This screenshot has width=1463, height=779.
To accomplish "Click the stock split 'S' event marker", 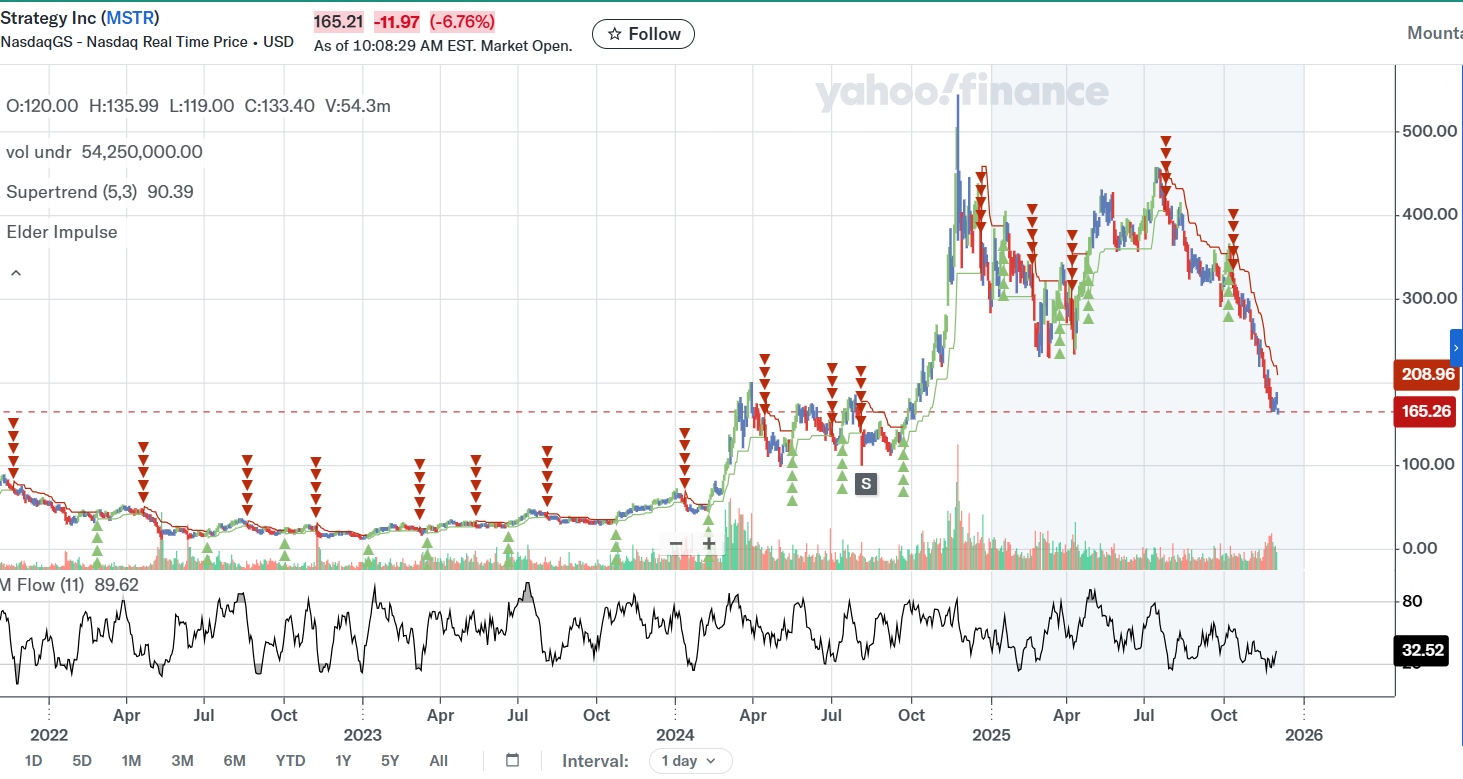I will pyautogui.click(x=866, y=484).
